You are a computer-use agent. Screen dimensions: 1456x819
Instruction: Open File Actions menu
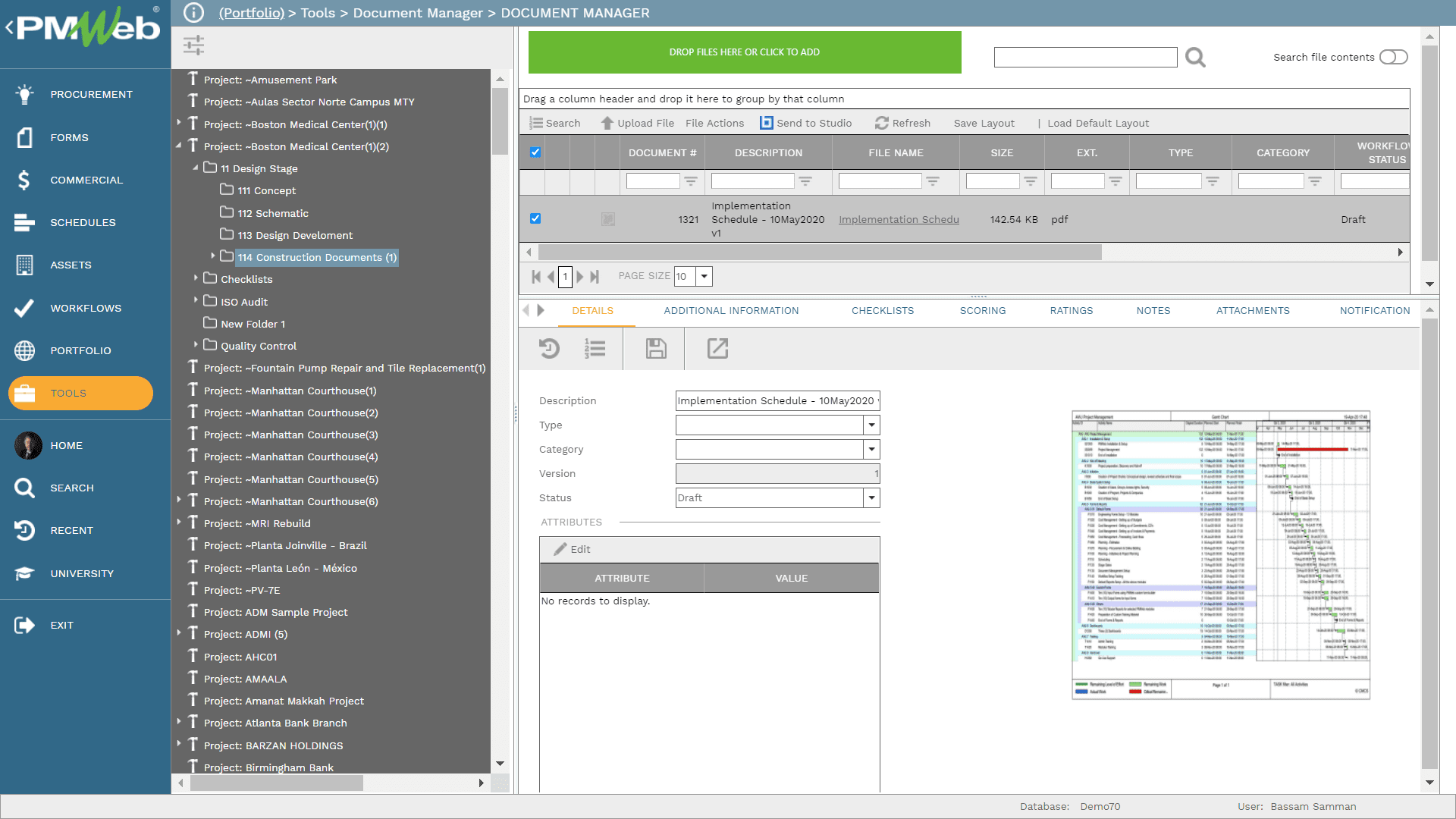(x=714, y=123)
